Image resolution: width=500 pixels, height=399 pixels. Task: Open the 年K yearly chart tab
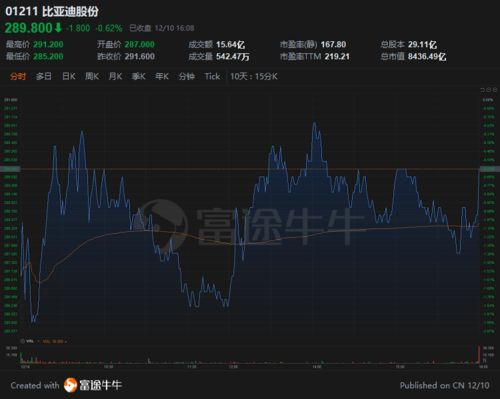click(x=162, y=76)
